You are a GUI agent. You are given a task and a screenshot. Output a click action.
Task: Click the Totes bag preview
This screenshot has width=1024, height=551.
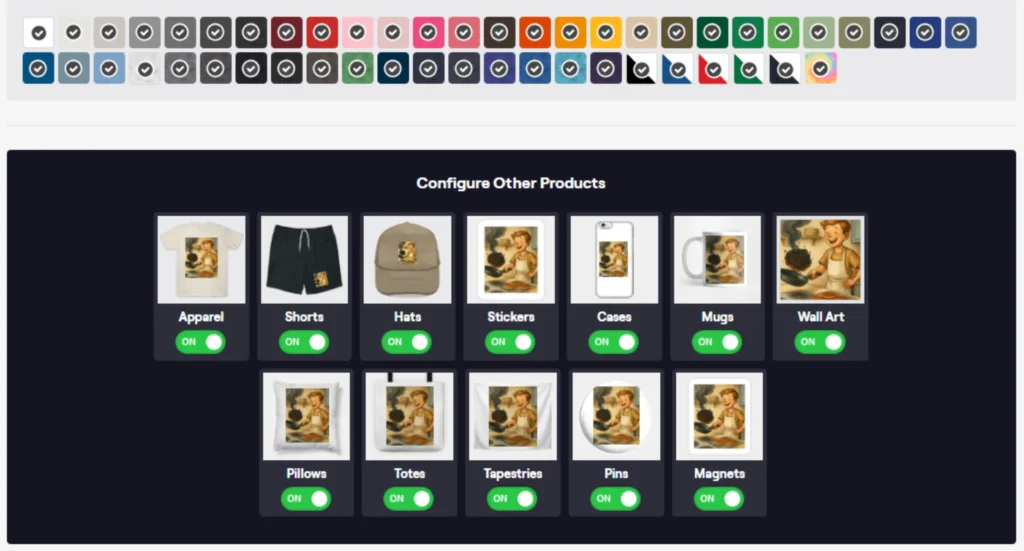tap(409, 417)
